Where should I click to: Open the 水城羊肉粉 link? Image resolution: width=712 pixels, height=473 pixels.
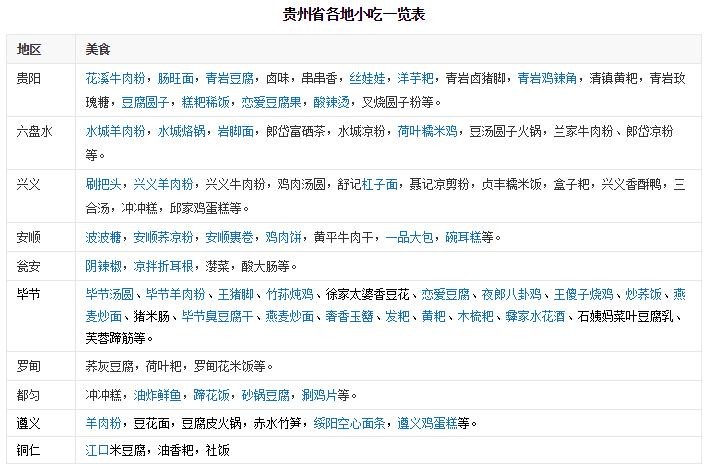pos(116,131)
